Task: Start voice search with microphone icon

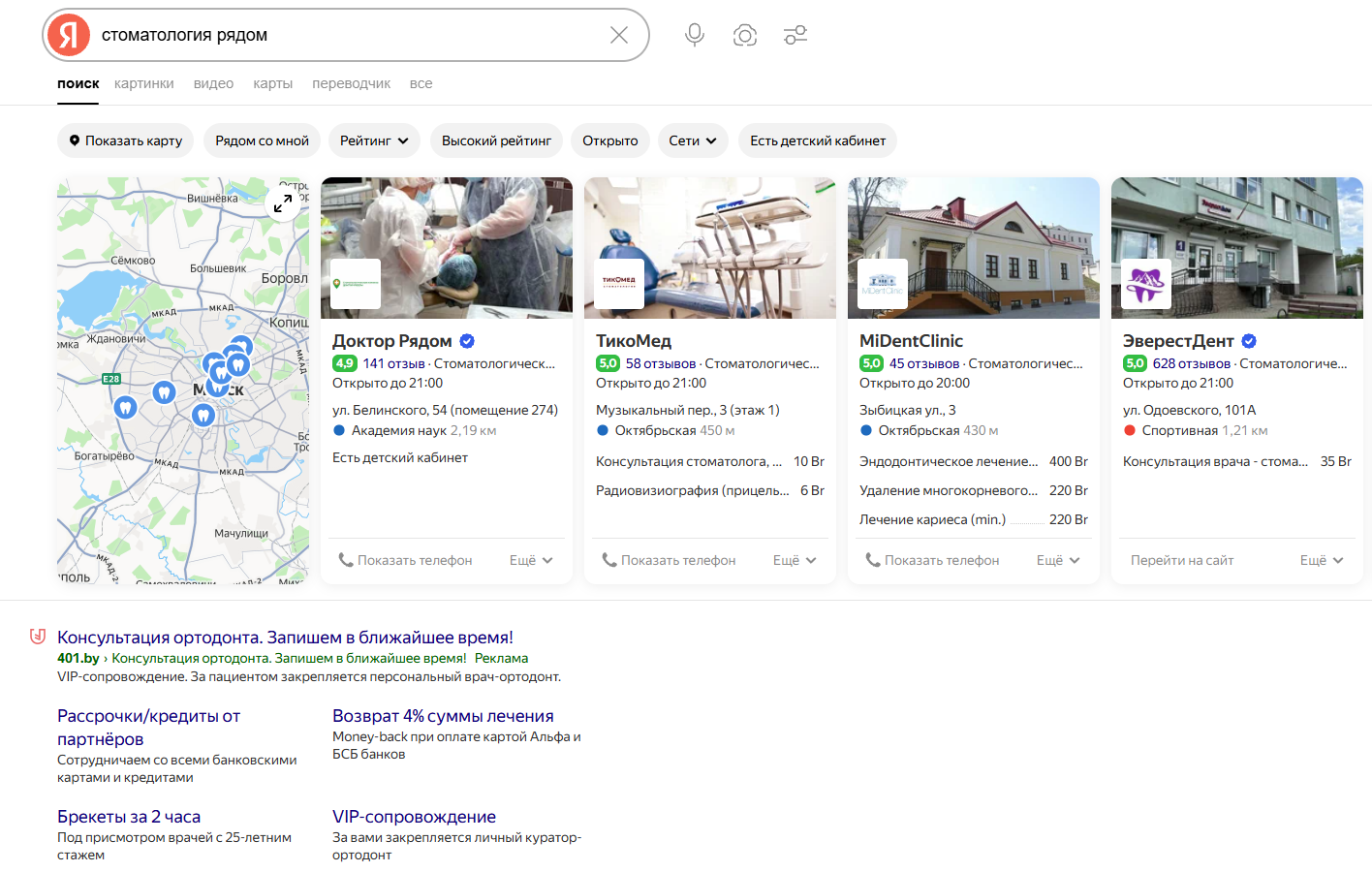Action: (x=695, y=35)
